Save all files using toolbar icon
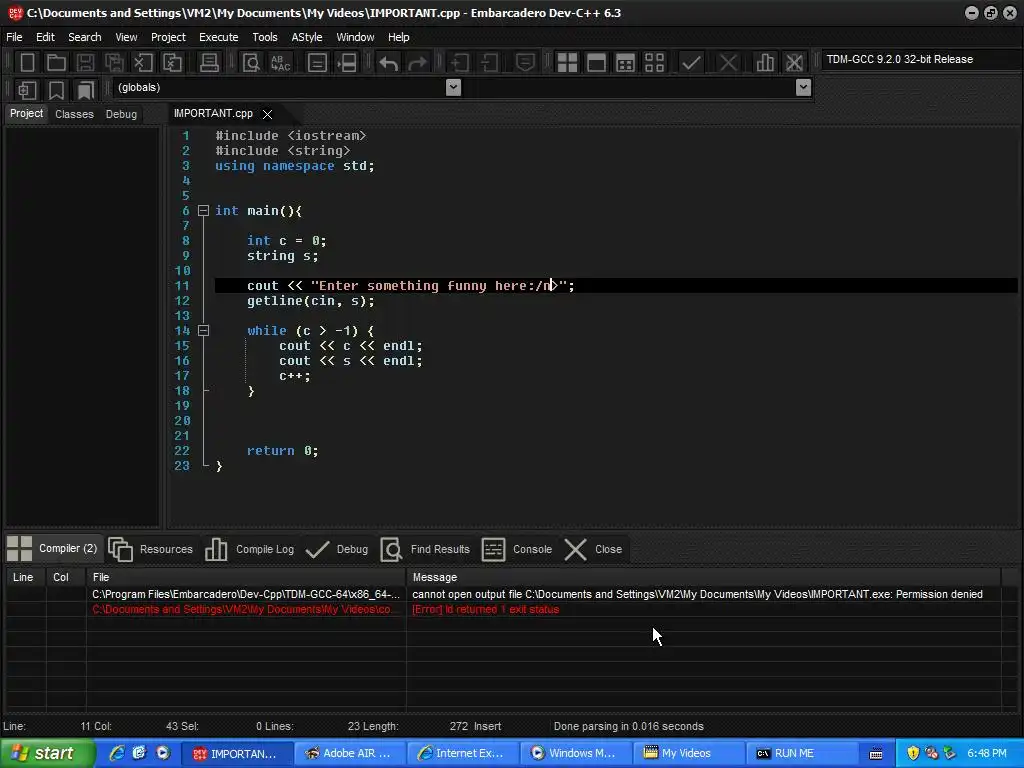Image resolution: width=1024 pixels, height=768 pixels. (x=114, y=63)
